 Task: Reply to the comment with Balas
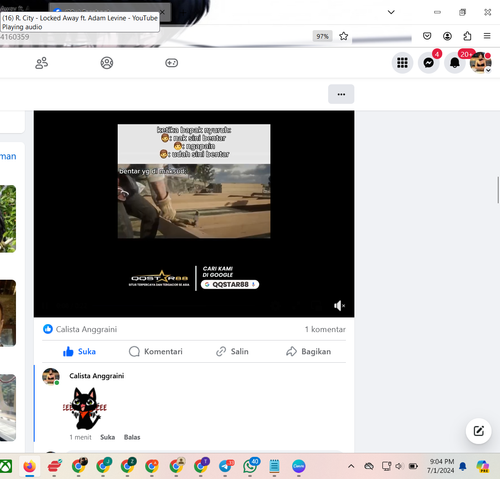[132, 437]
